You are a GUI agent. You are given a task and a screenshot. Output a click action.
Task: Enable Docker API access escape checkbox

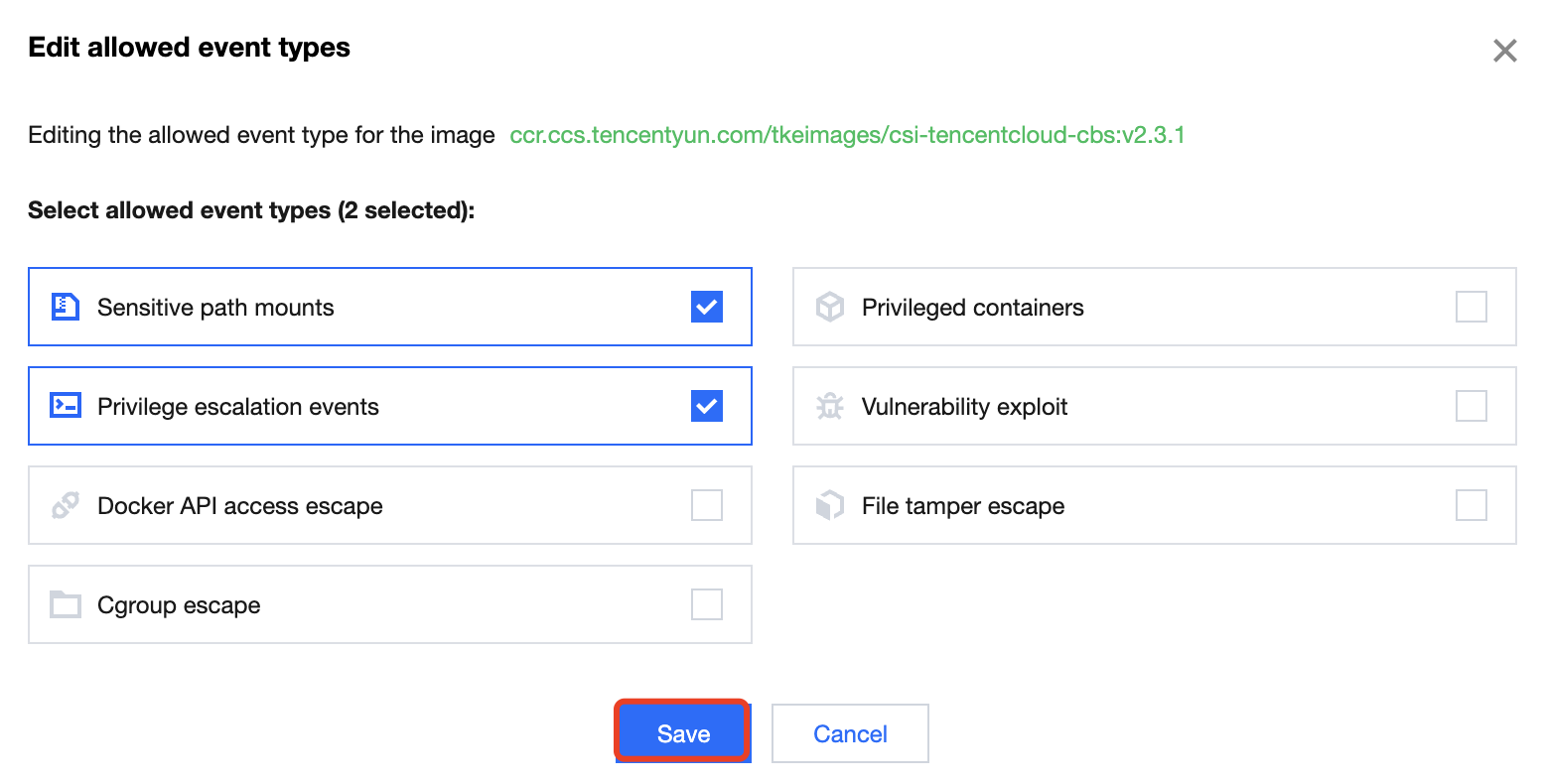pyautogui.click(x=707, y=505)
